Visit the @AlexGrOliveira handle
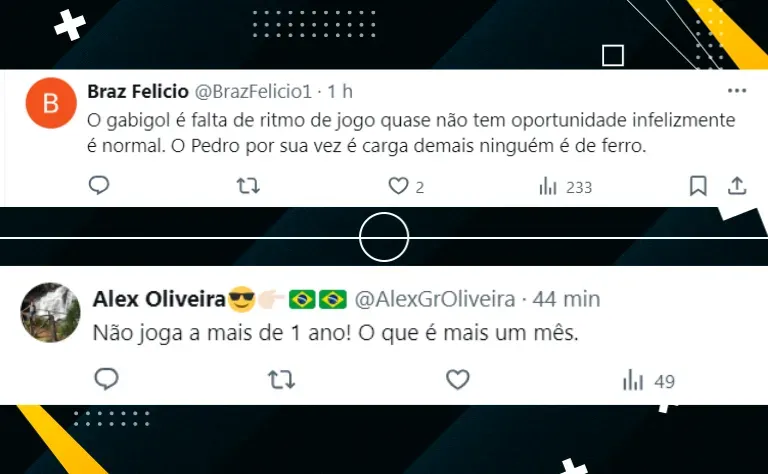768x474 pixels. coord(434,299)
